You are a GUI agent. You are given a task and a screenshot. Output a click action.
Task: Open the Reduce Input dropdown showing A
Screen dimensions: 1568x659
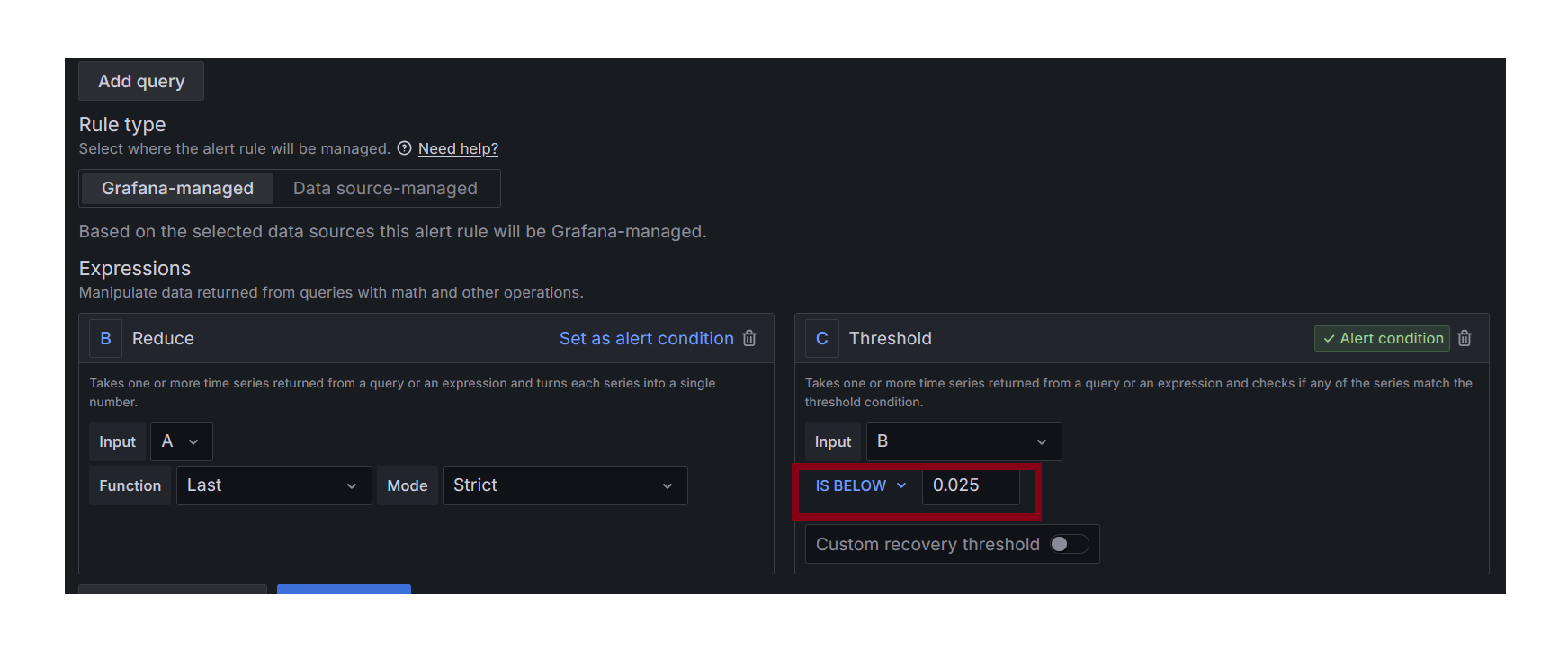(x=181, y=441)
